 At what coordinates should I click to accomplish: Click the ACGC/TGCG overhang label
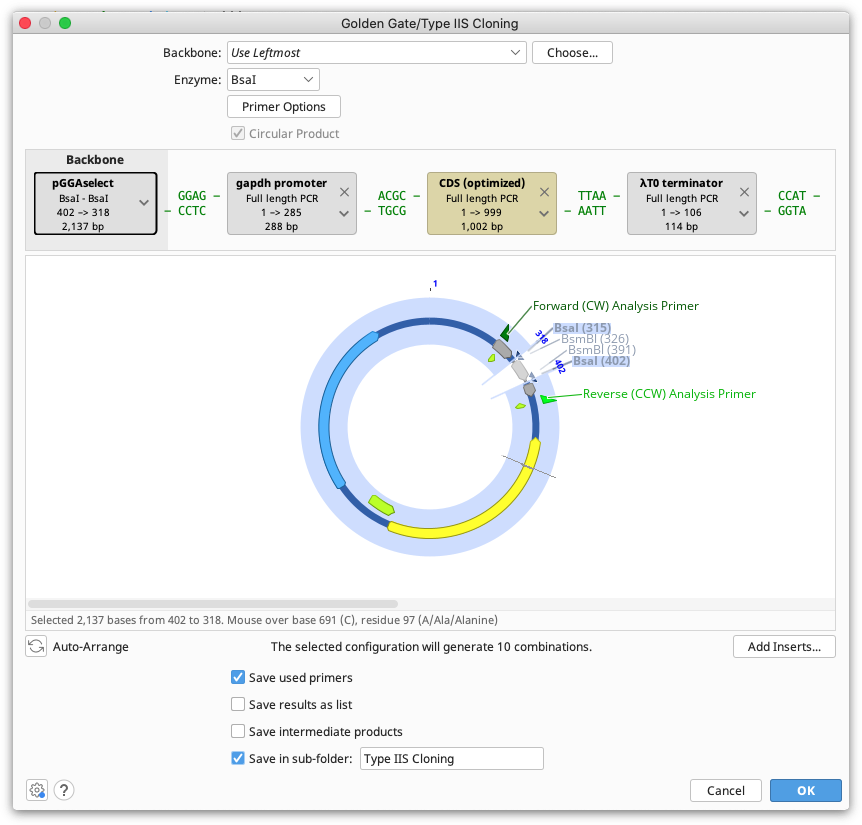[x=392, y=203]
